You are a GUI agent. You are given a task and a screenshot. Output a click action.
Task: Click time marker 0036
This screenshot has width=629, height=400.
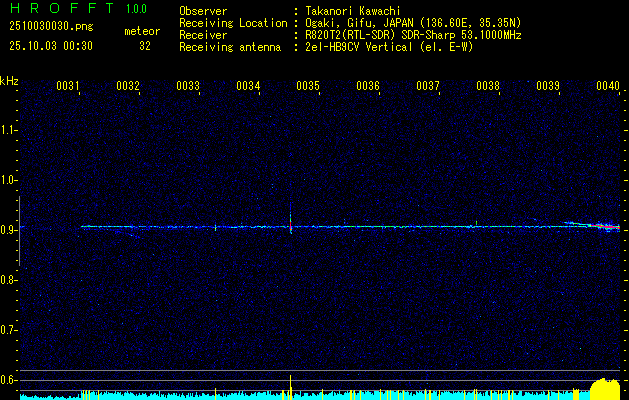368,86
